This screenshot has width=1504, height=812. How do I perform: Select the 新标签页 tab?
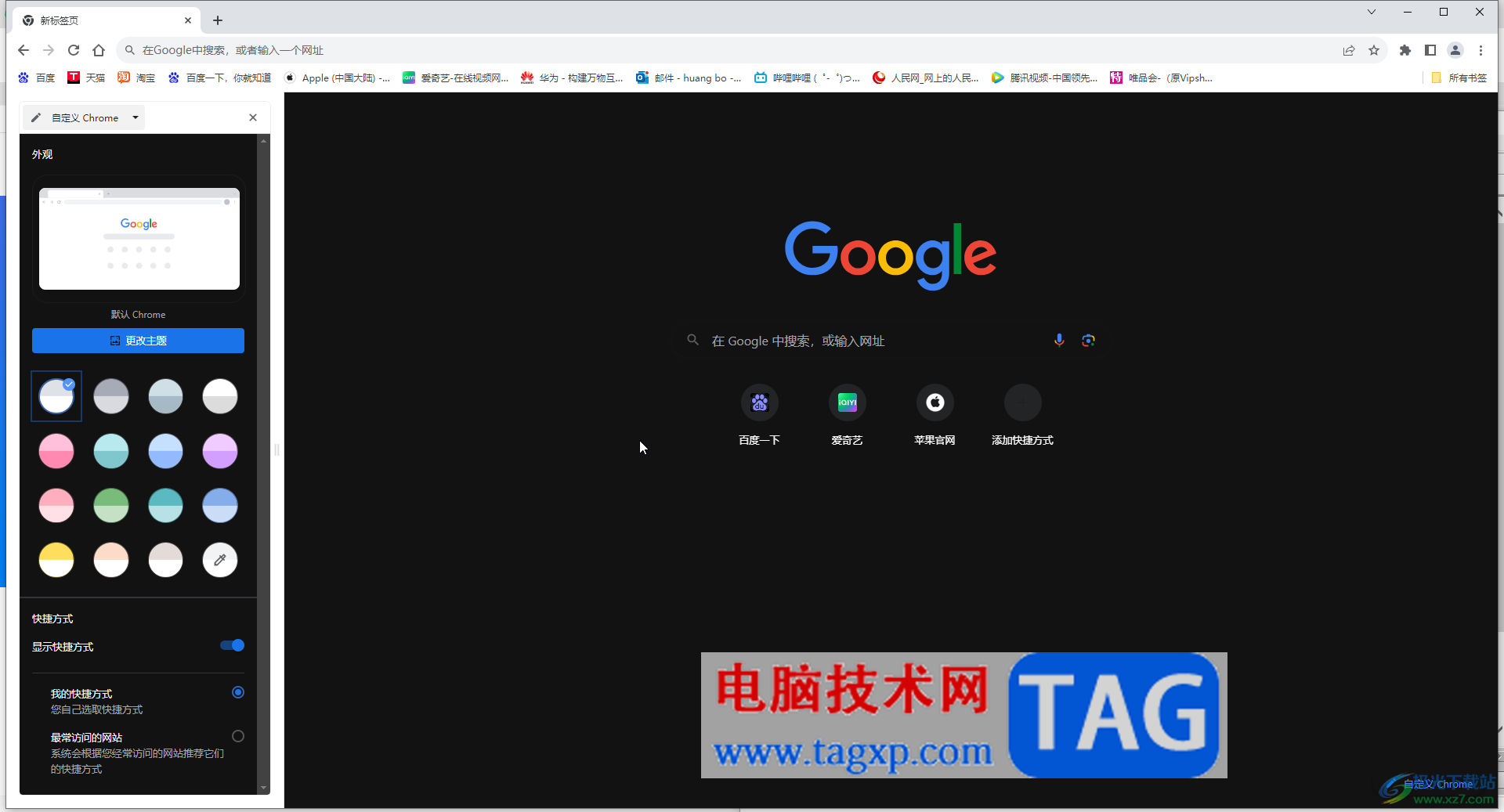(x=107, y=20)
